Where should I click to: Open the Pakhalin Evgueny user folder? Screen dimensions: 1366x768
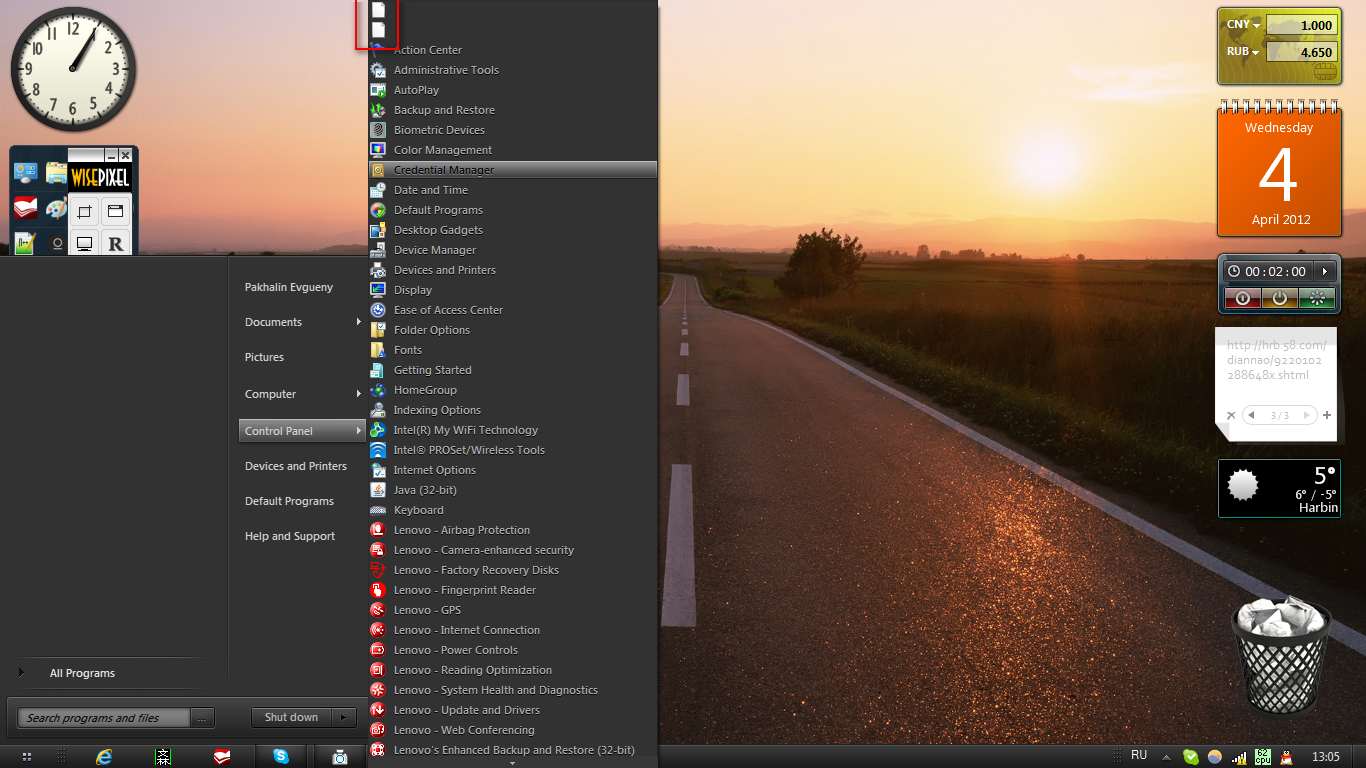tap(289, 287)
